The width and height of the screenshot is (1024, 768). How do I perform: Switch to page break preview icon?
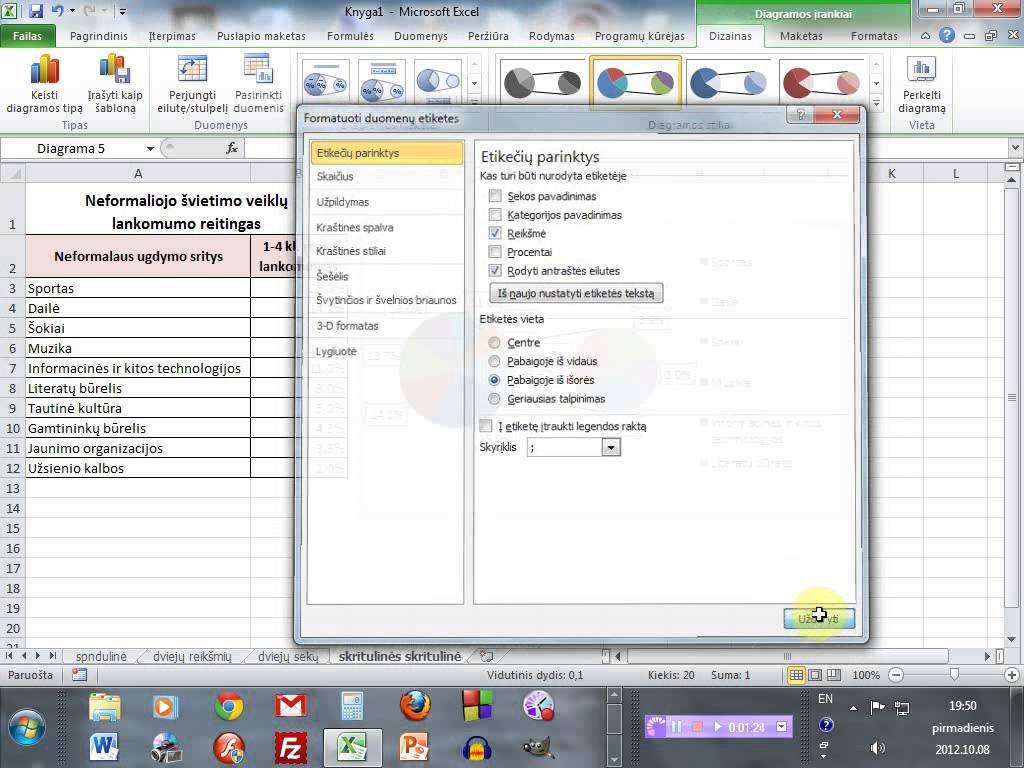tap(834, 675)
